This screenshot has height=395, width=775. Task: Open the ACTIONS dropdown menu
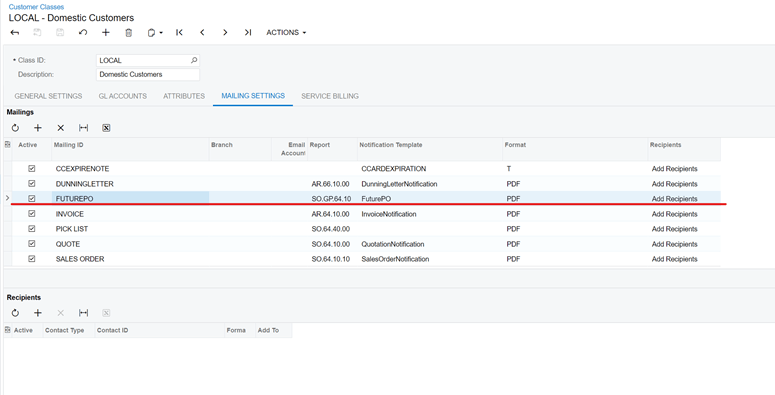(x=286, y=33)
